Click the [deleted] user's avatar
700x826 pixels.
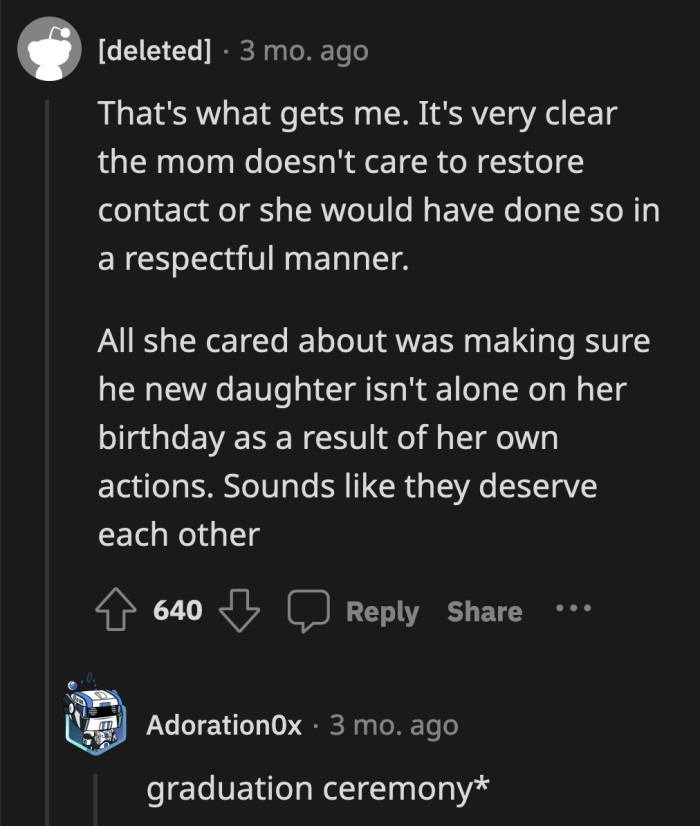[x=49, y=47]
